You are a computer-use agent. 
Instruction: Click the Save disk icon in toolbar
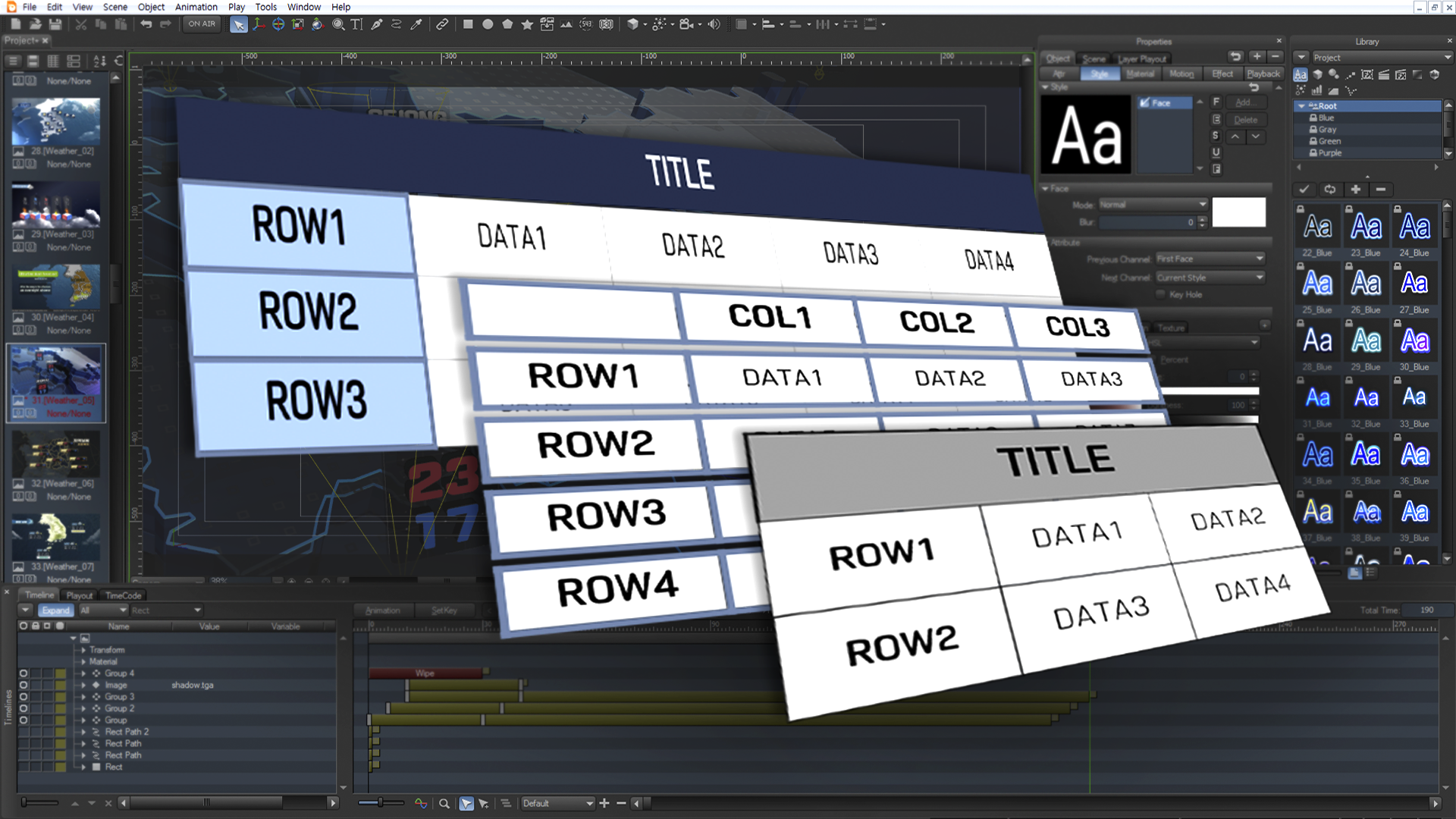55,24
